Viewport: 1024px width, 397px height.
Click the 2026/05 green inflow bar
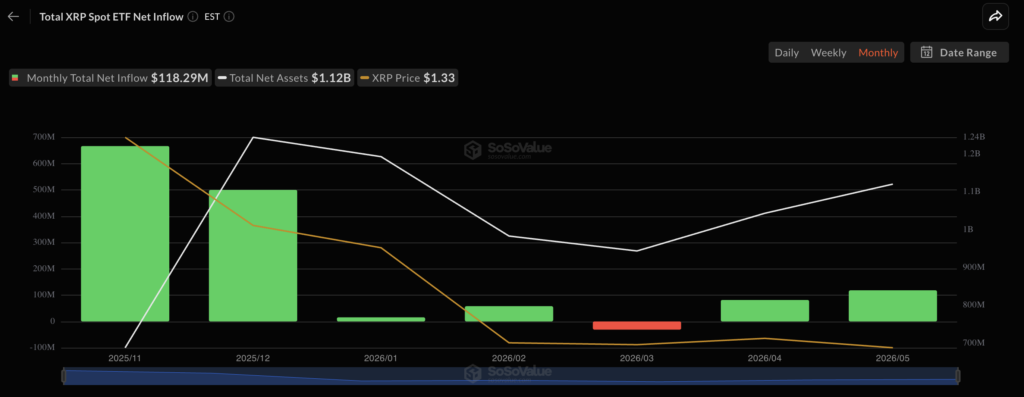[x=893, y=306]
